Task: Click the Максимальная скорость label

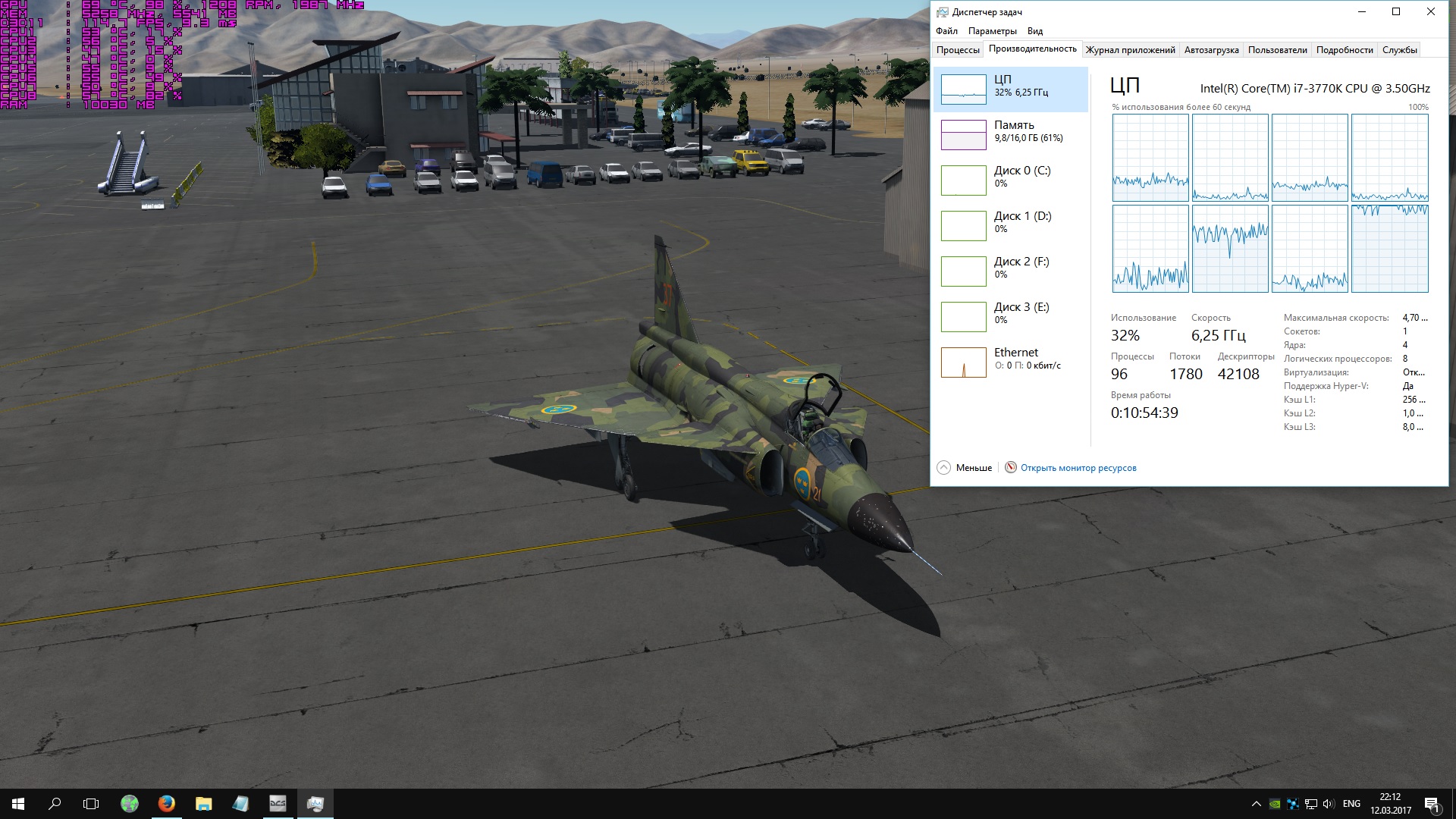Action: pyautogui.click(x=1336, y=318)
